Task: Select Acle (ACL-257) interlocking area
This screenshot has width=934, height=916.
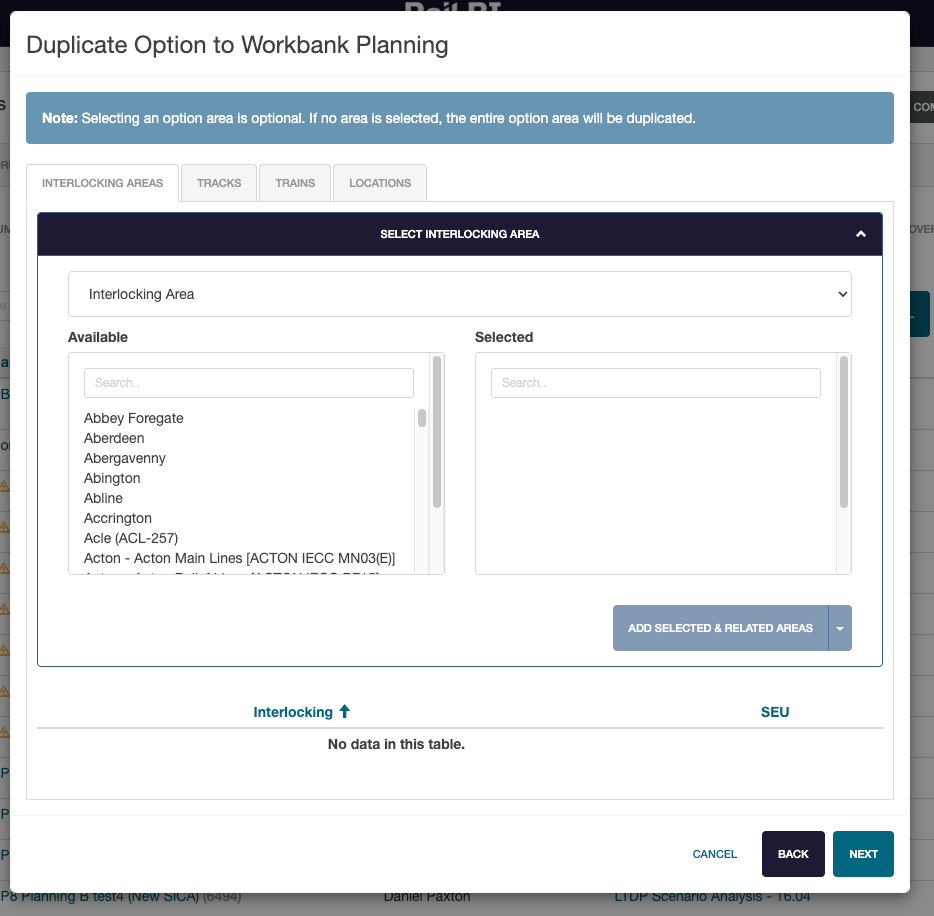Action: click(x=131, y=538)
